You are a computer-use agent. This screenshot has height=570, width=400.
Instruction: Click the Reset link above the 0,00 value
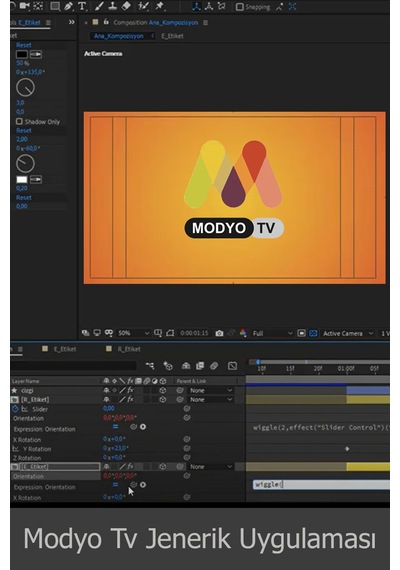pyautogui.click(x=24, y=198)
